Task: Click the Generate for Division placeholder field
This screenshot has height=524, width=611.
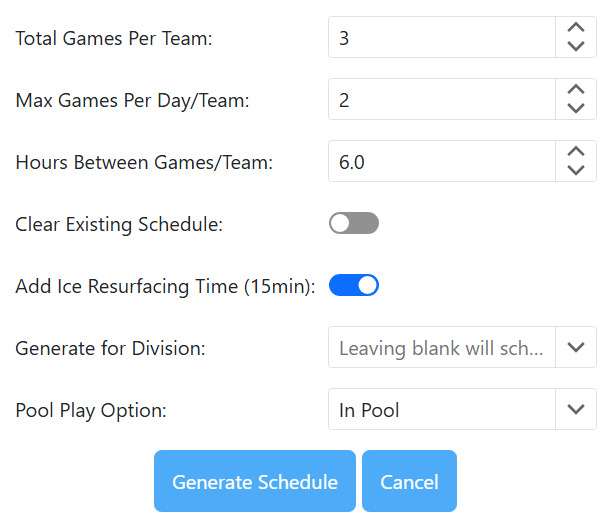Action: (x=441, y=348)
